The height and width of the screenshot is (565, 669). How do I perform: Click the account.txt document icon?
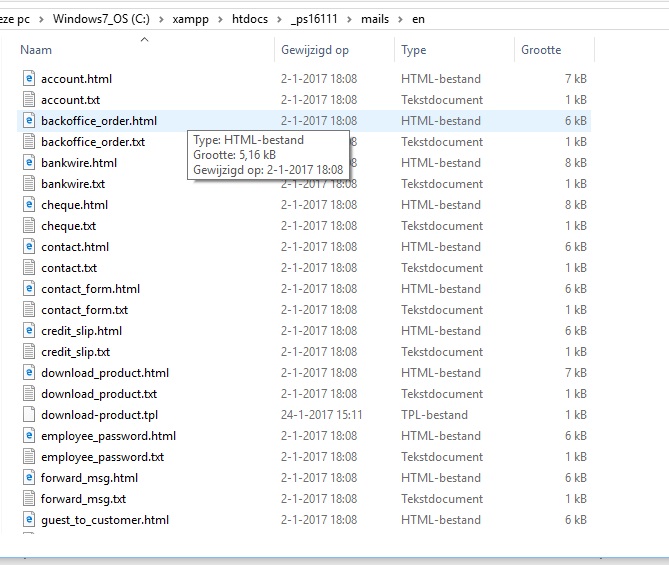pyautogui.click(x=29, y=99)
